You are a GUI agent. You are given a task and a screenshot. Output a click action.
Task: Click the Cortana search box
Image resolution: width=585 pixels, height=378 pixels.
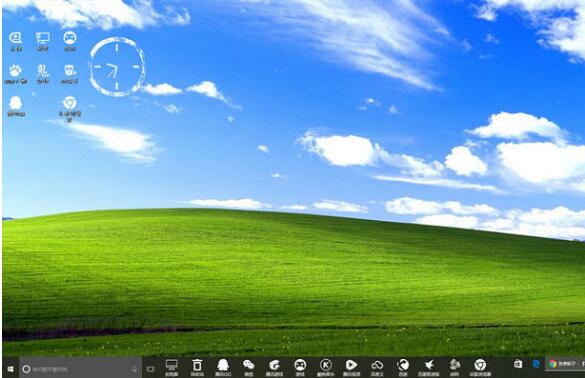coord(80,369)
